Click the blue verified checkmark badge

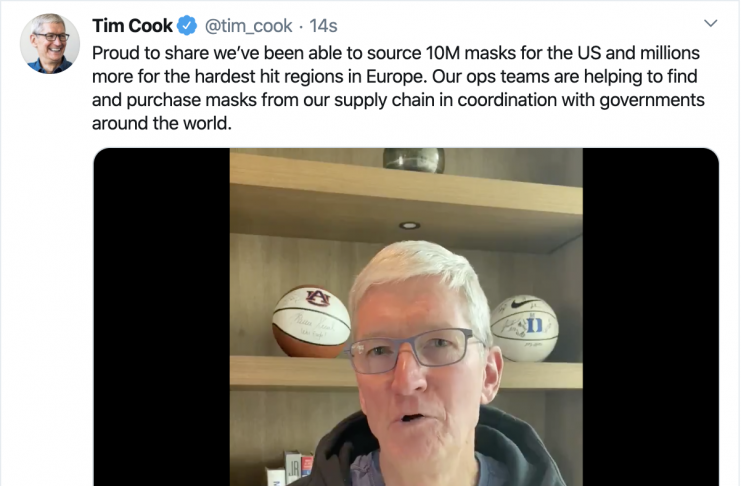(x=187, y=26)
